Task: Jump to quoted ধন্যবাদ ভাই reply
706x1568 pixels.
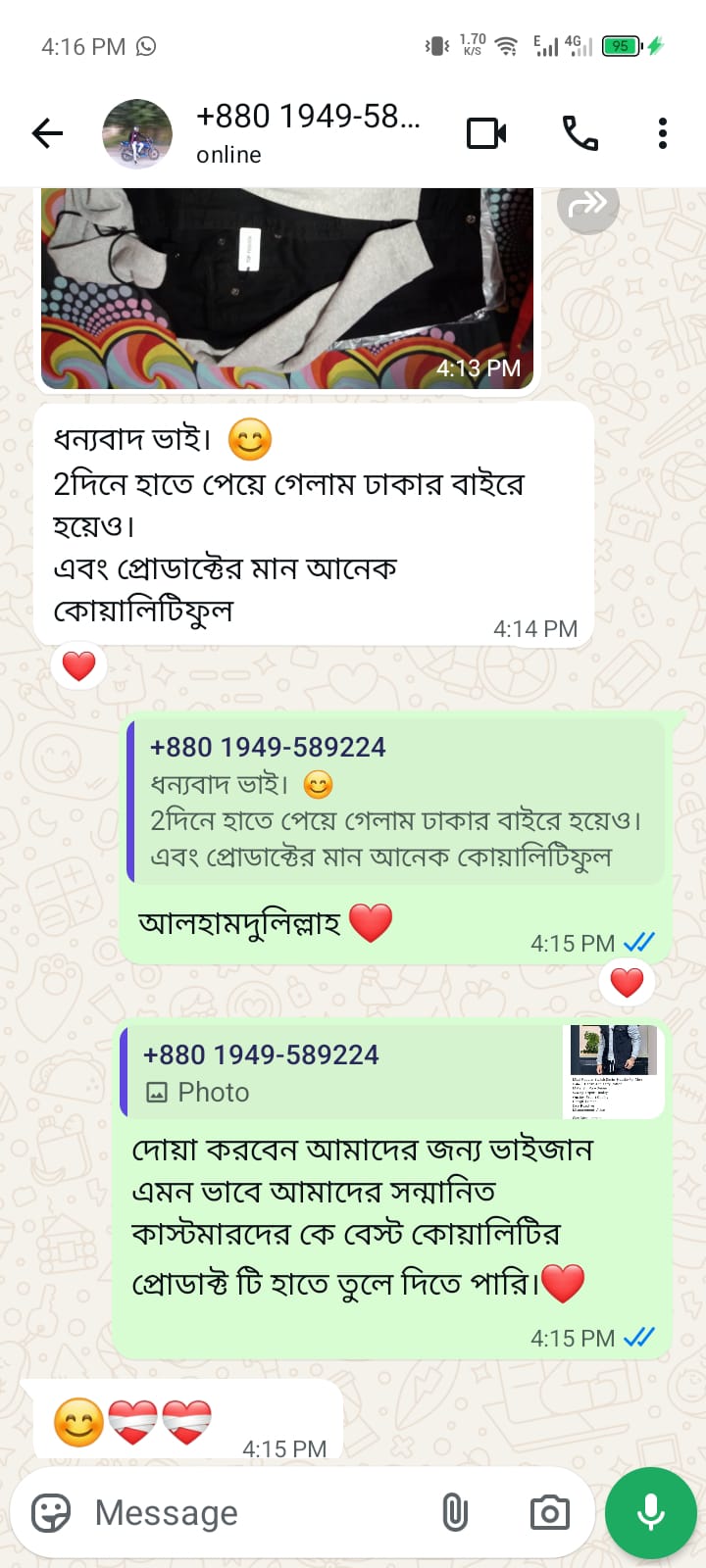Action: coord(396,802)
